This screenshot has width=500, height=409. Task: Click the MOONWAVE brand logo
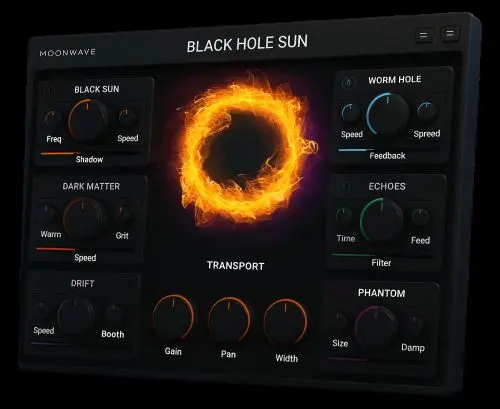(x=68, y=52)
